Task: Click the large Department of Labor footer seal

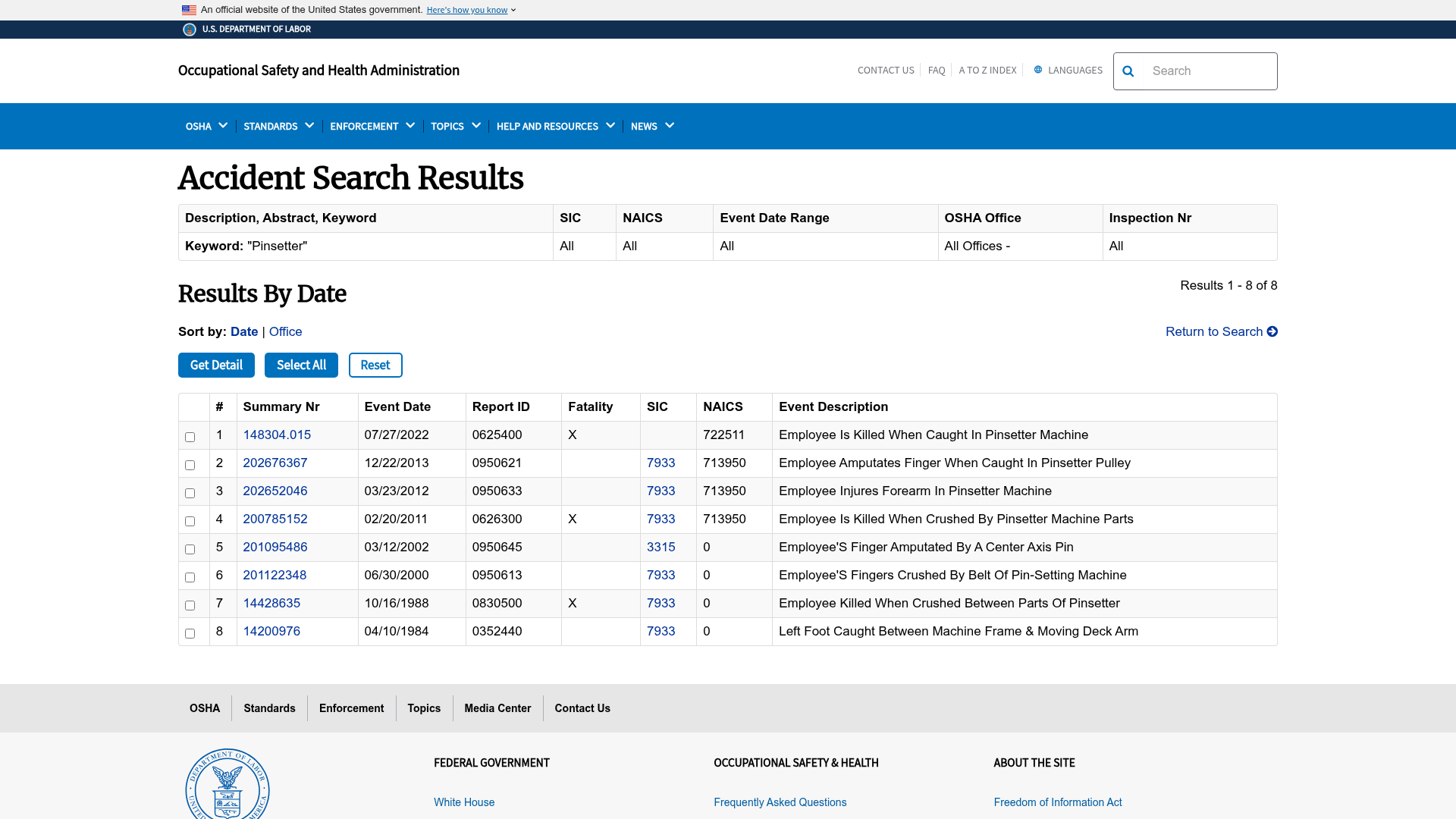Action: (x=227, y=786)
